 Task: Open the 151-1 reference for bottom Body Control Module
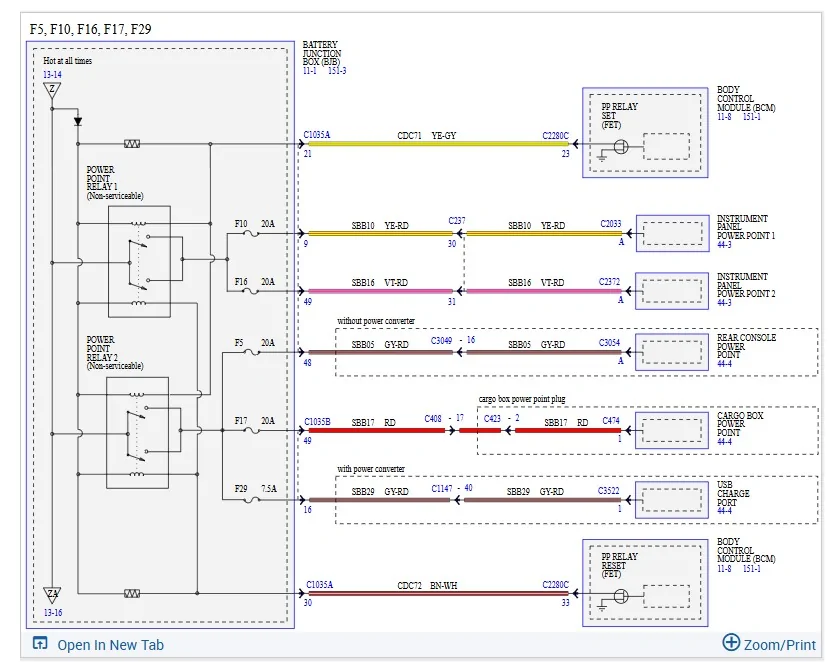click(752, 569)
